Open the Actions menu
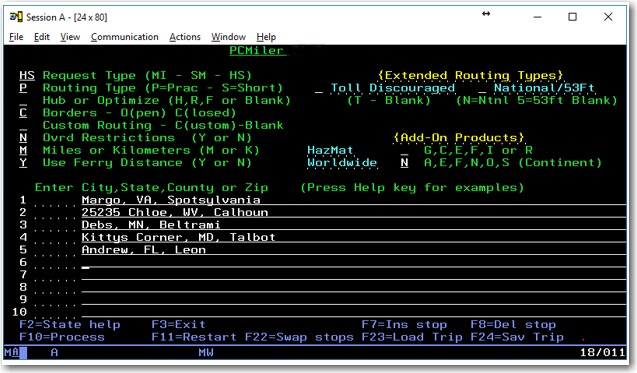This screenshot has height=373, width=637. [x=185, y=37]
